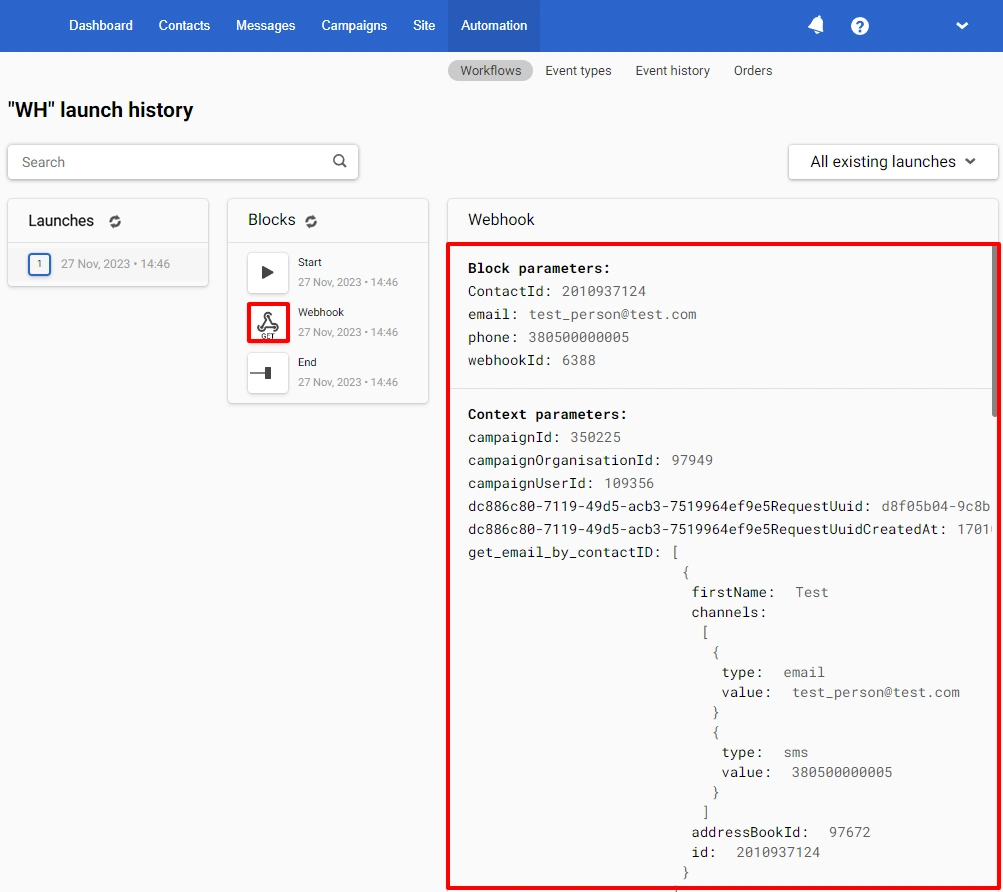Switch to Event types tab
Screen dimensions: 1003x892
pos(578,70)
